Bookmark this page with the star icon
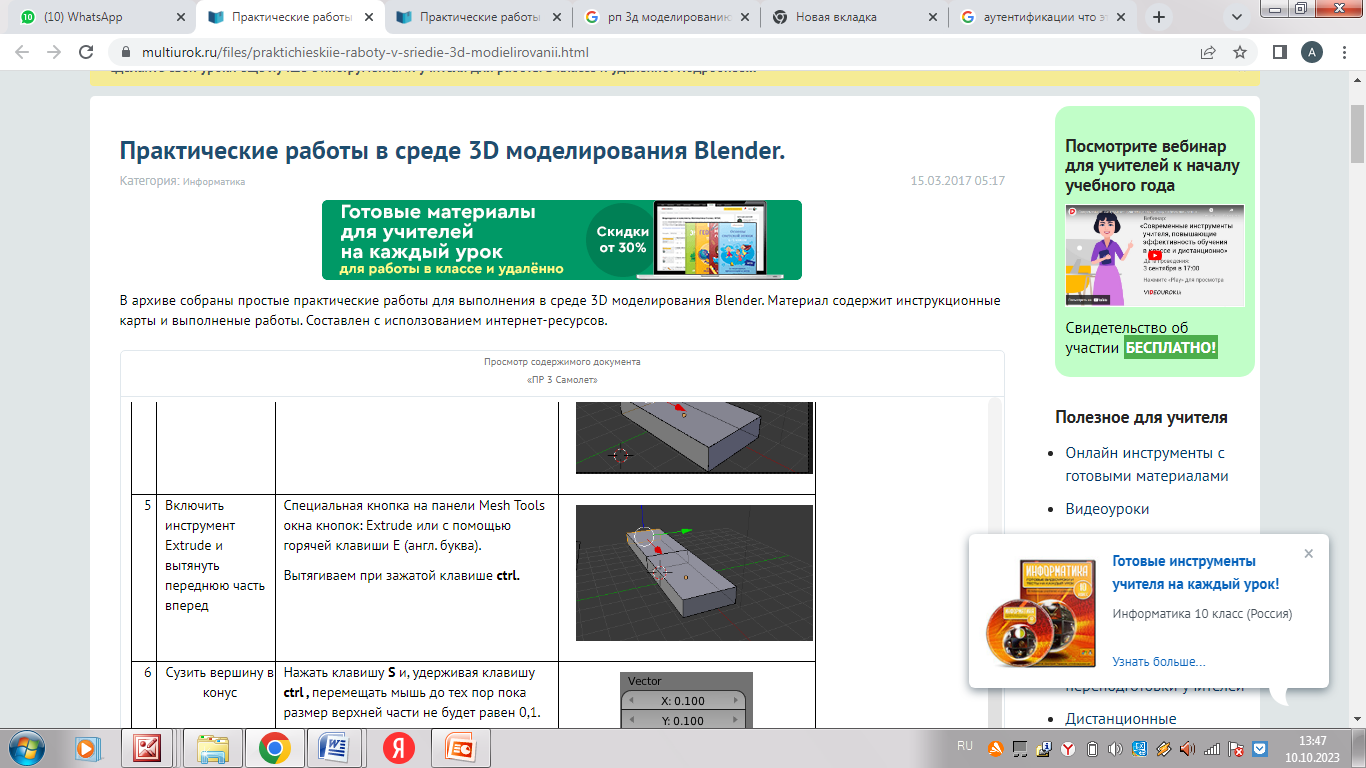Screen dimensions: 1366x768 point(1240,52)
